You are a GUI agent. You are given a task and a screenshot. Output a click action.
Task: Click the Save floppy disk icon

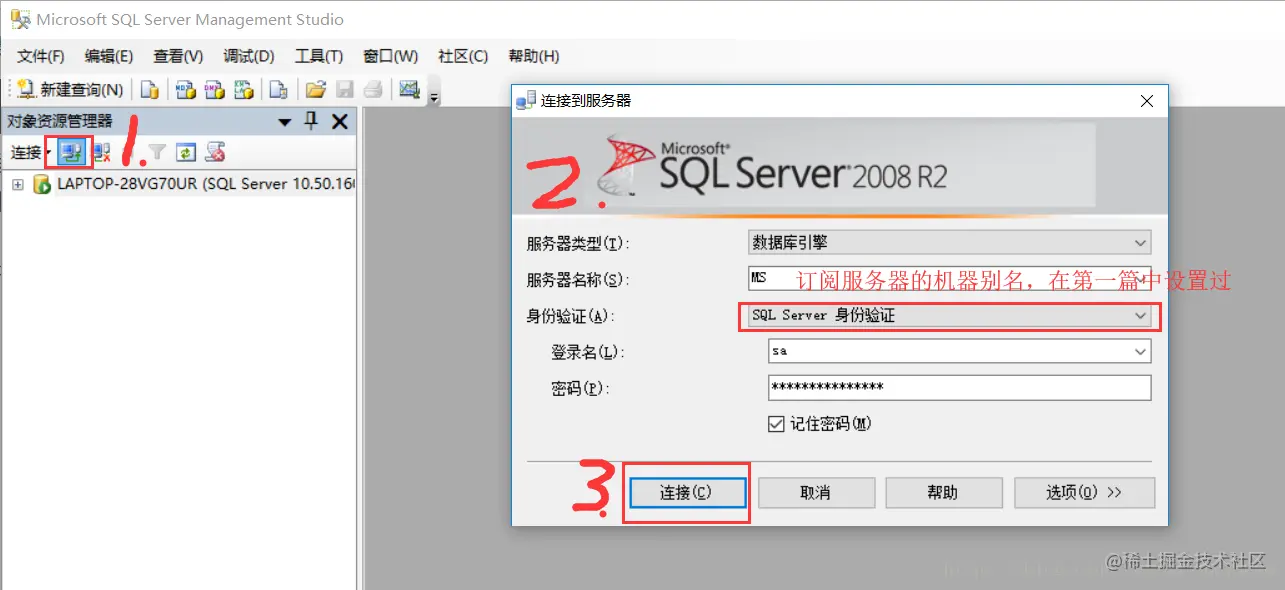pos(344,90)
